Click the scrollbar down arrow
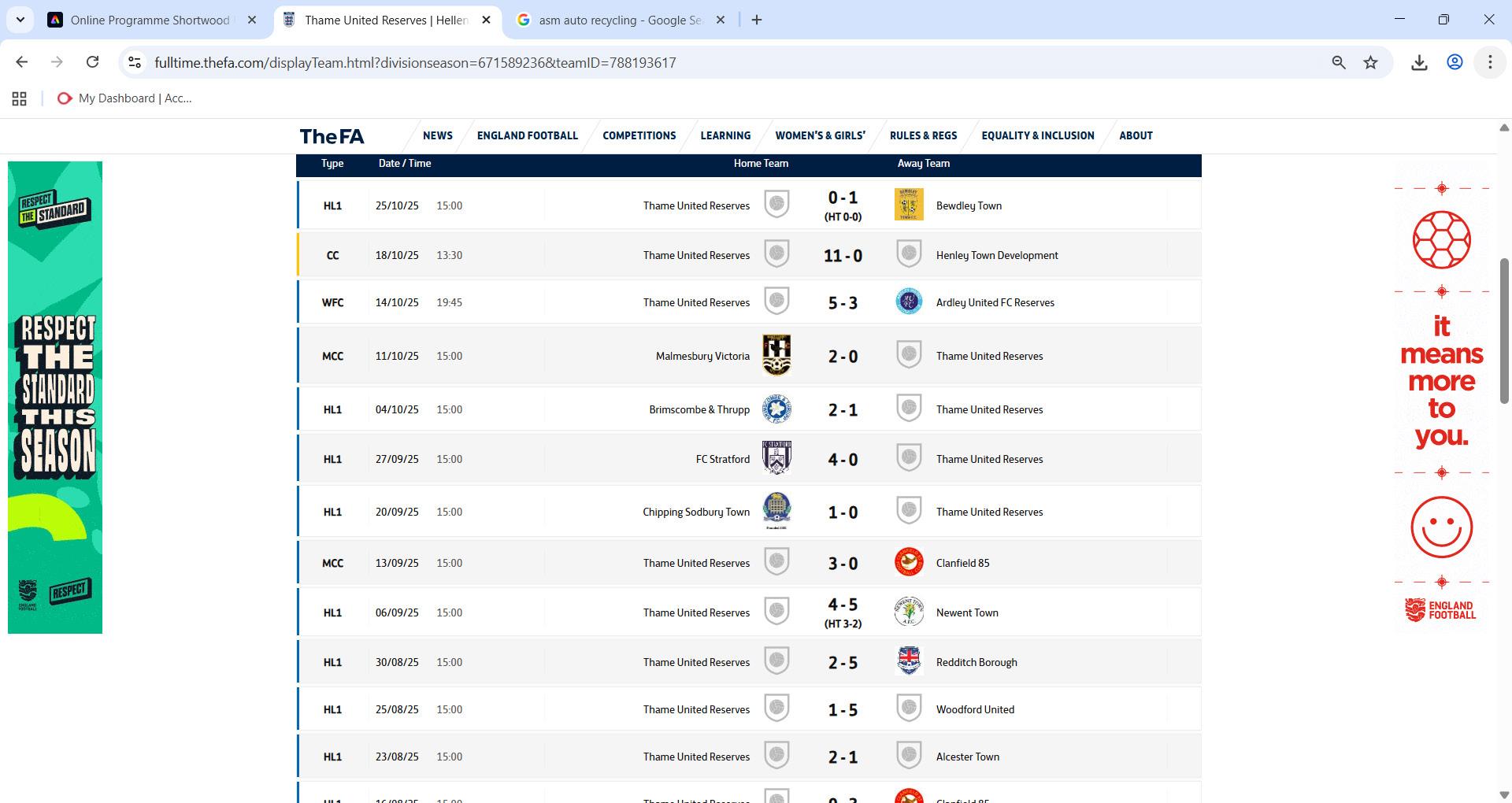 click(1504, 794)
